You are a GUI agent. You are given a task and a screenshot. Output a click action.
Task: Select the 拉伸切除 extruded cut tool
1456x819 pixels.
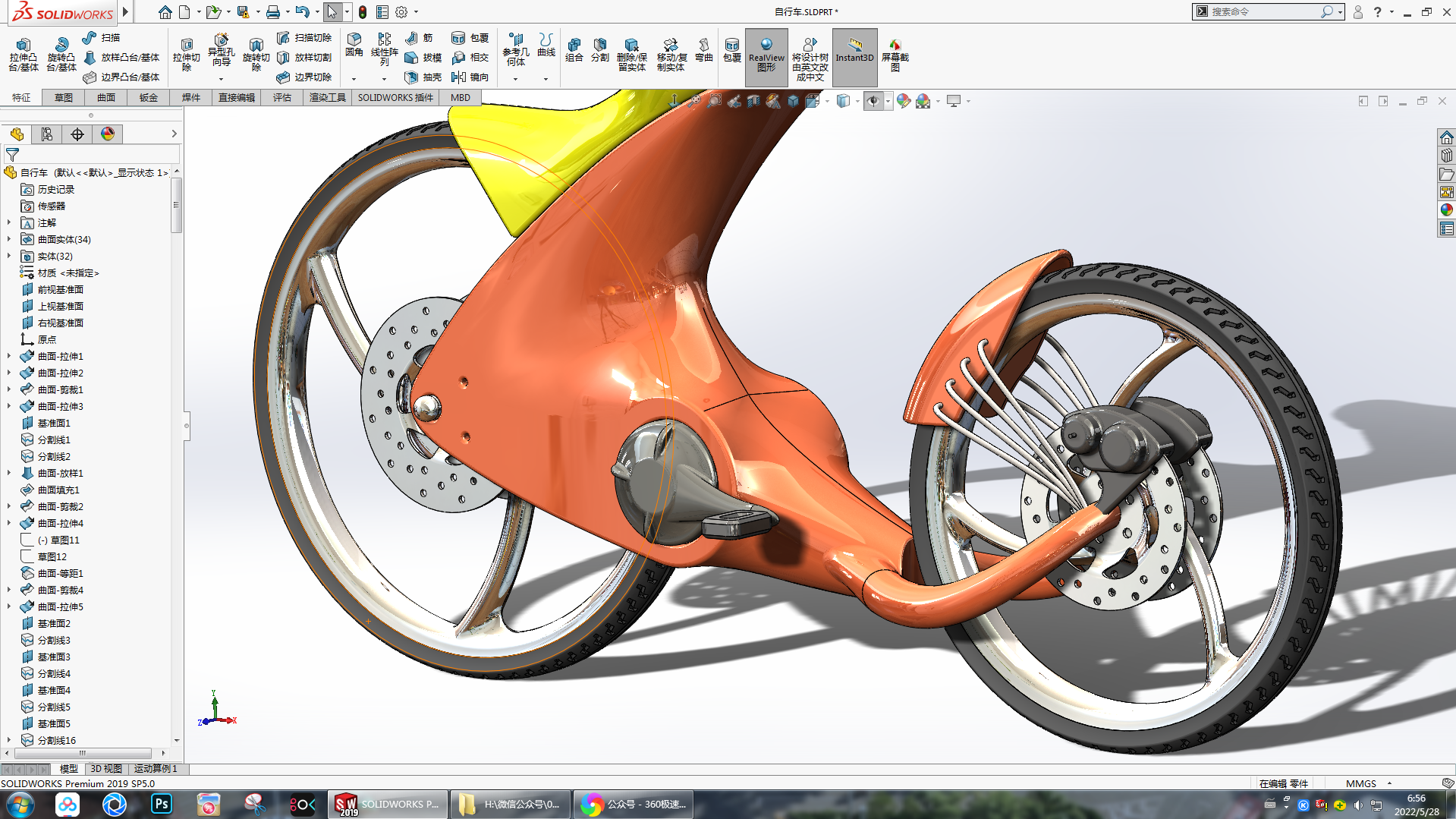tap(186, 55)
